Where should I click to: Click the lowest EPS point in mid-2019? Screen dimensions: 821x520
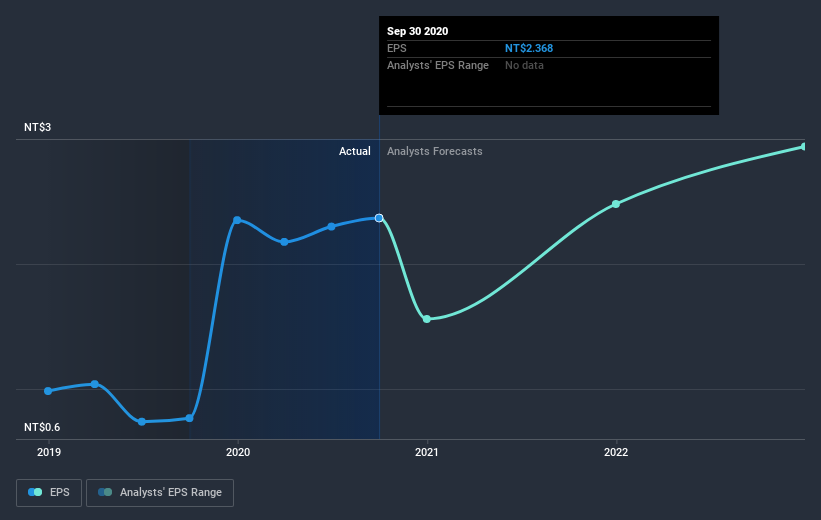142,422
